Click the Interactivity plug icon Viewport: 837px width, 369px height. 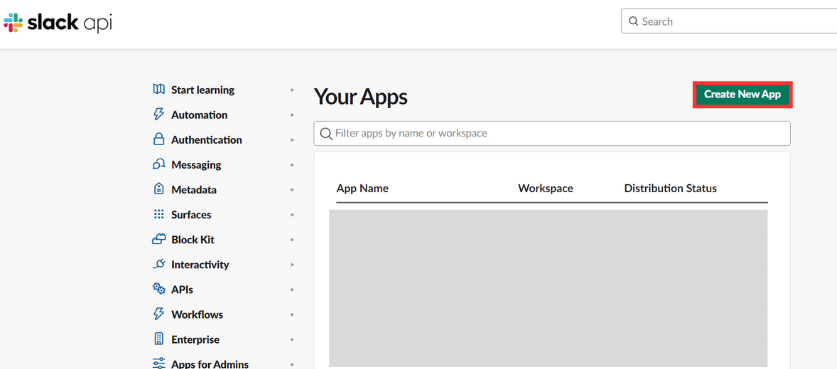[x=159, y=264]
